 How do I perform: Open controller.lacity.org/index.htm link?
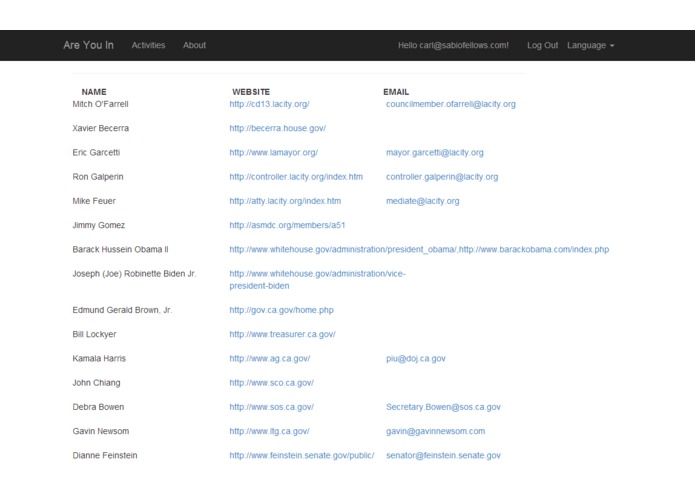coord(296,177)
